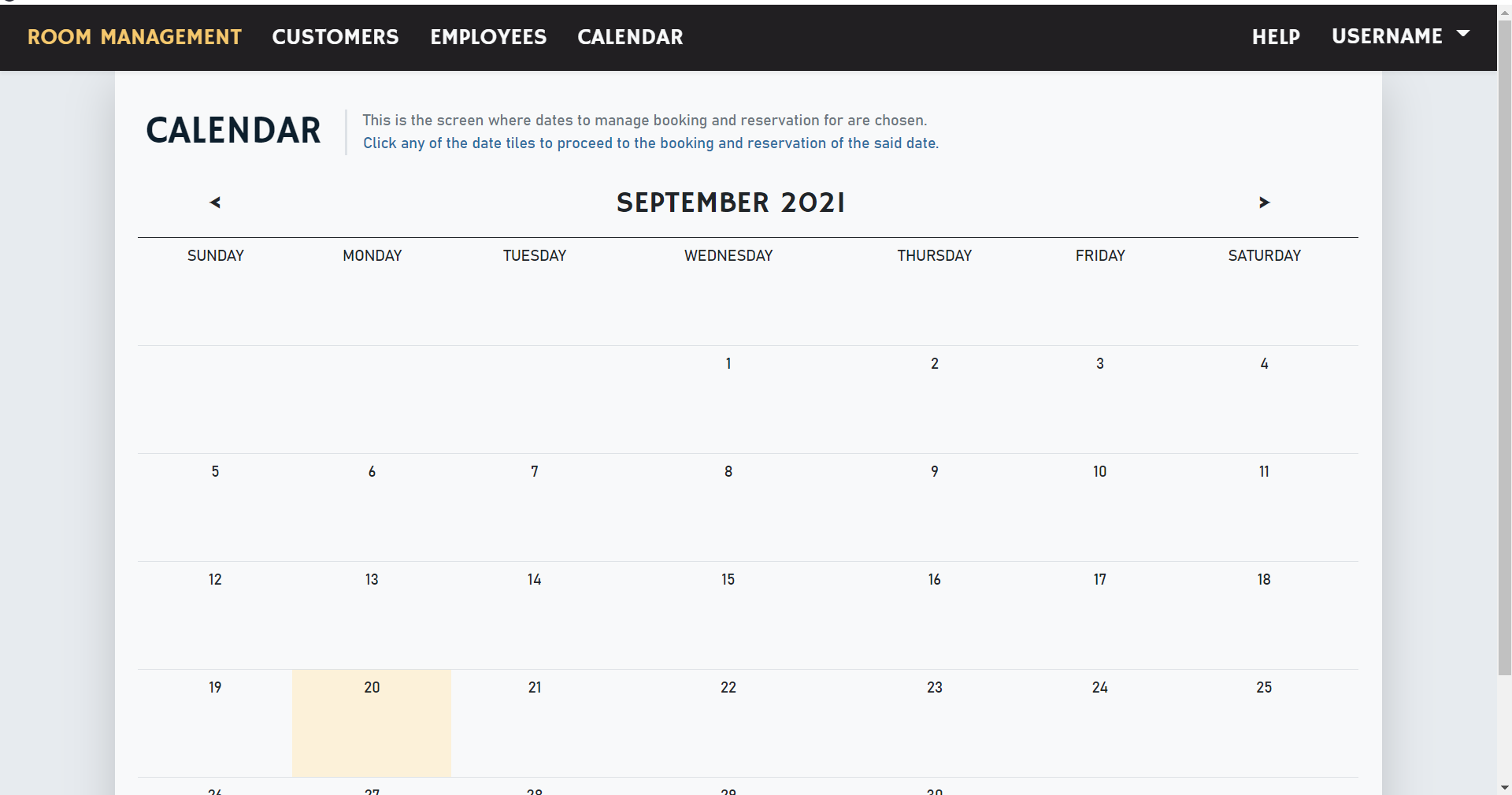Pick September 18 on the calendar
Screen dimensions: 1512x795
(1265, 615)
